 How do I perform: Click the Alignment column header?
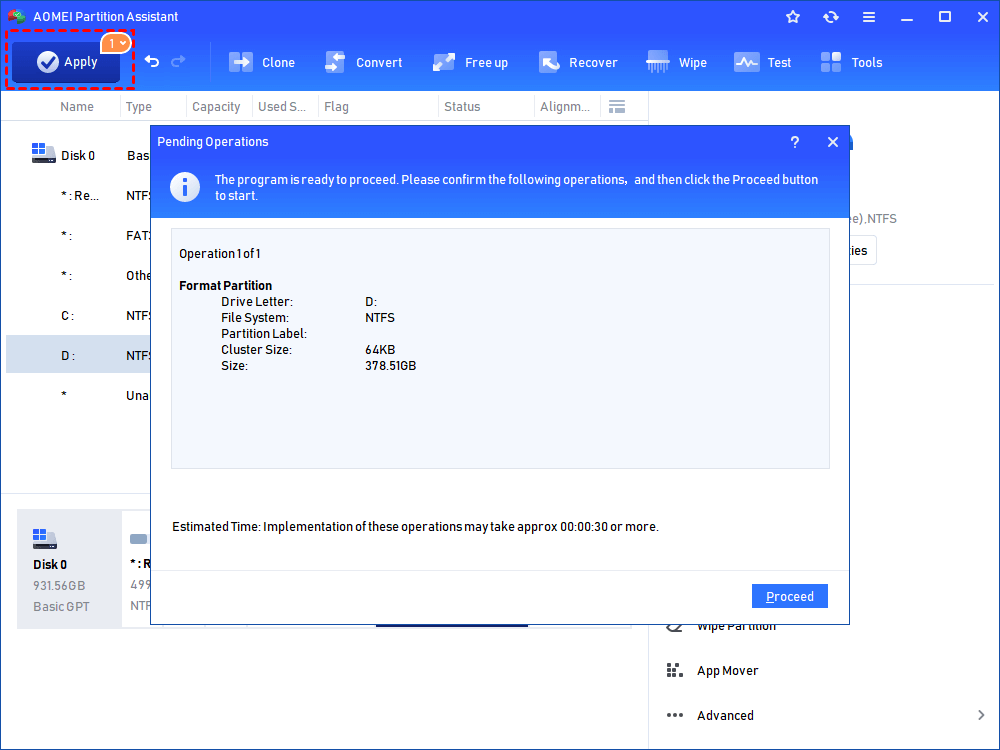coord(564,107)
